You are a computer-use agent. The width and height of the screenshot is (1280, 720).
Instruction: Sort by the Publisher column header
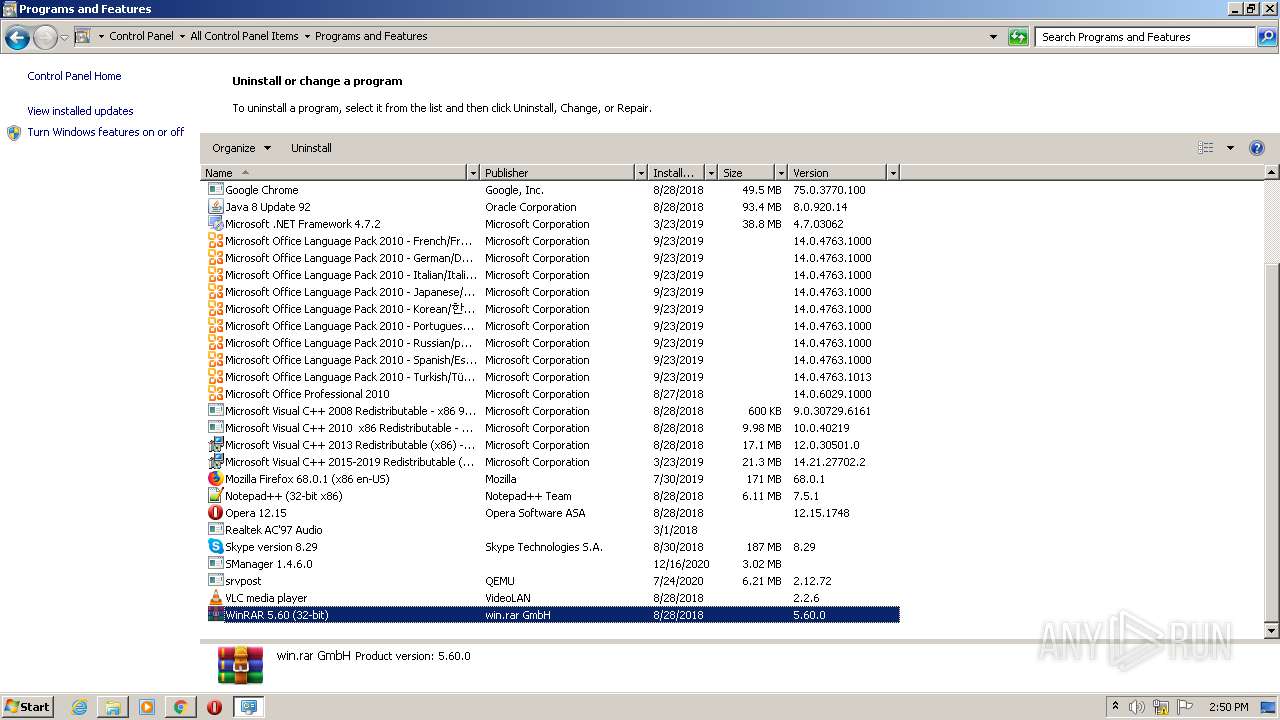pos(558,173)
